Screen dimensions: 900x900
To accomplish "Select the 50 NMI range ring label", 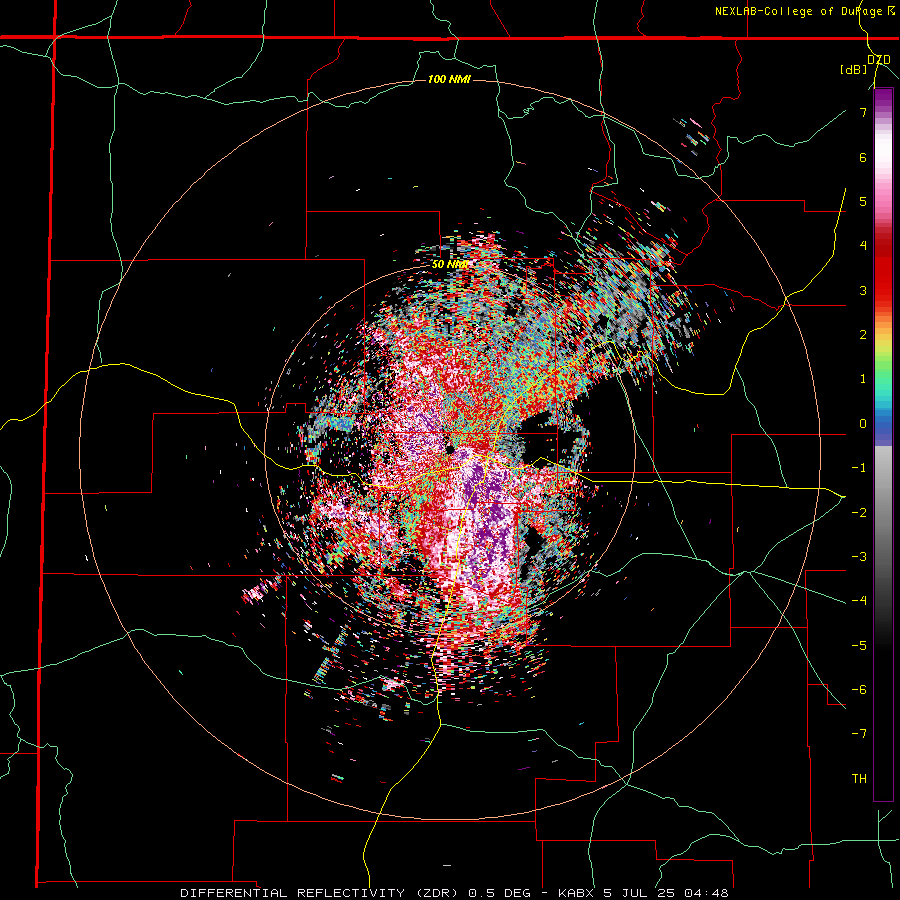I will pos(449,265).
